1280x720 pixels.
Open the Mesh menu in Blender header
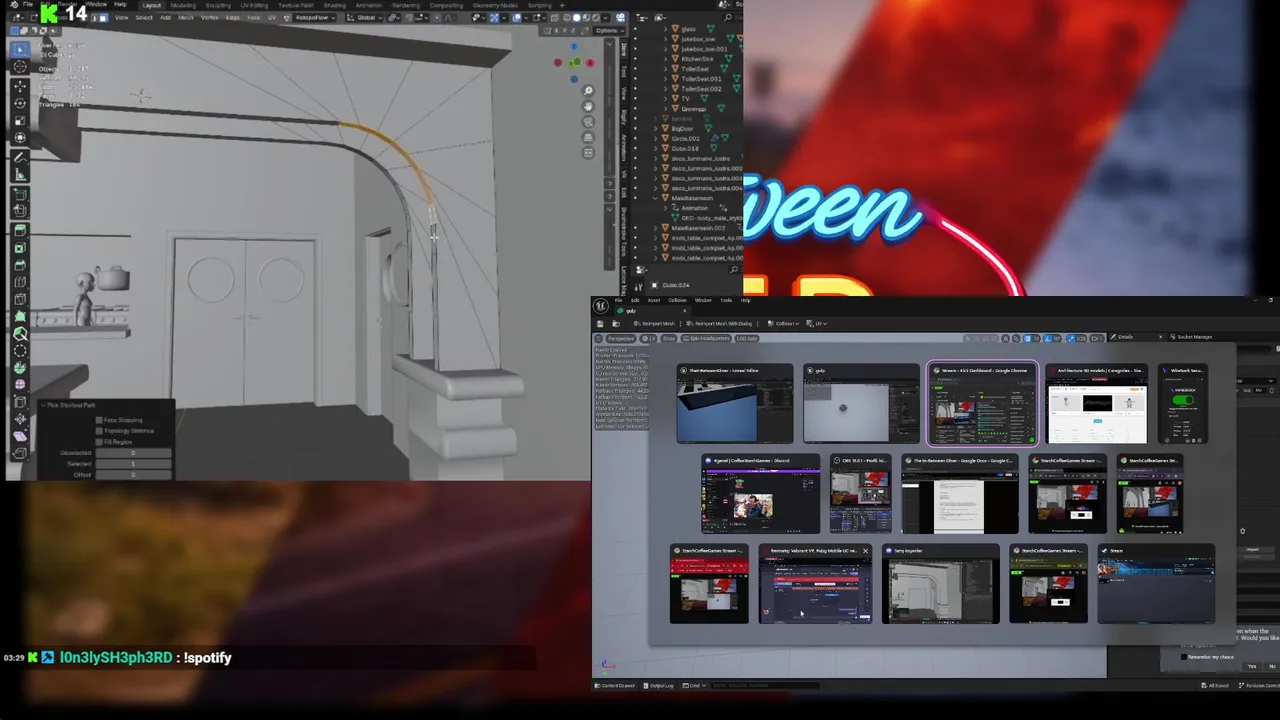[186, 17]
